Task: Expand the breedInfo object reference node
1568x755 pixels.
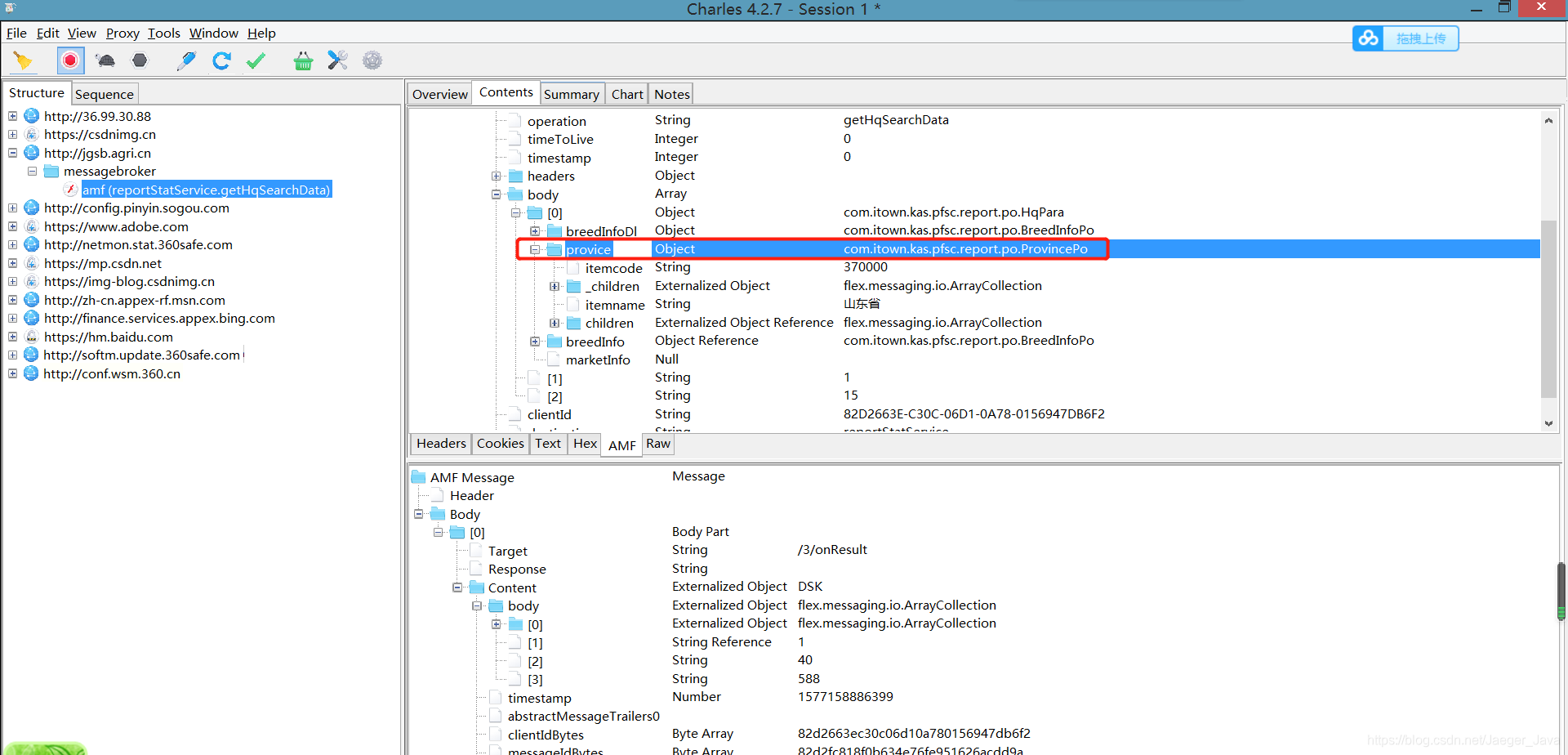Action: pyautogui.click(x=535, y=342)
